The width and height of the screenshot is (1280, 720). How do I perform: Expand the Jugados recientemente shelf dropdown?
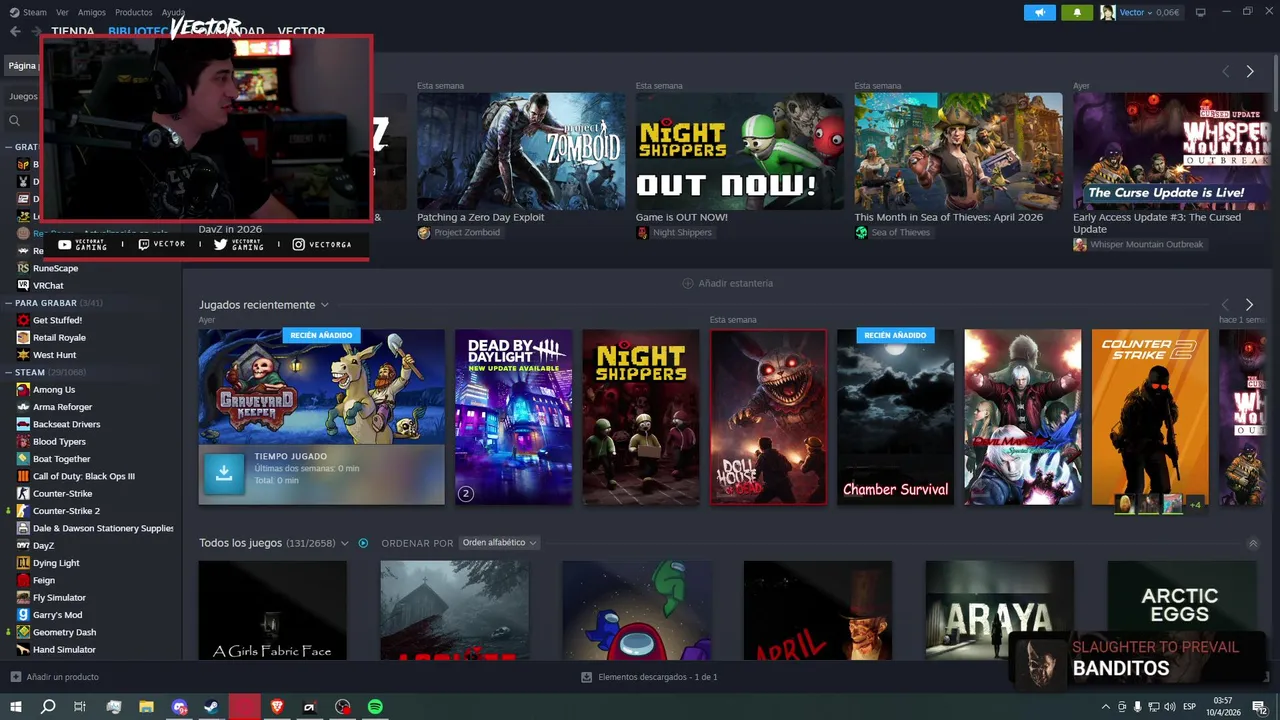[x=324, y=305]
